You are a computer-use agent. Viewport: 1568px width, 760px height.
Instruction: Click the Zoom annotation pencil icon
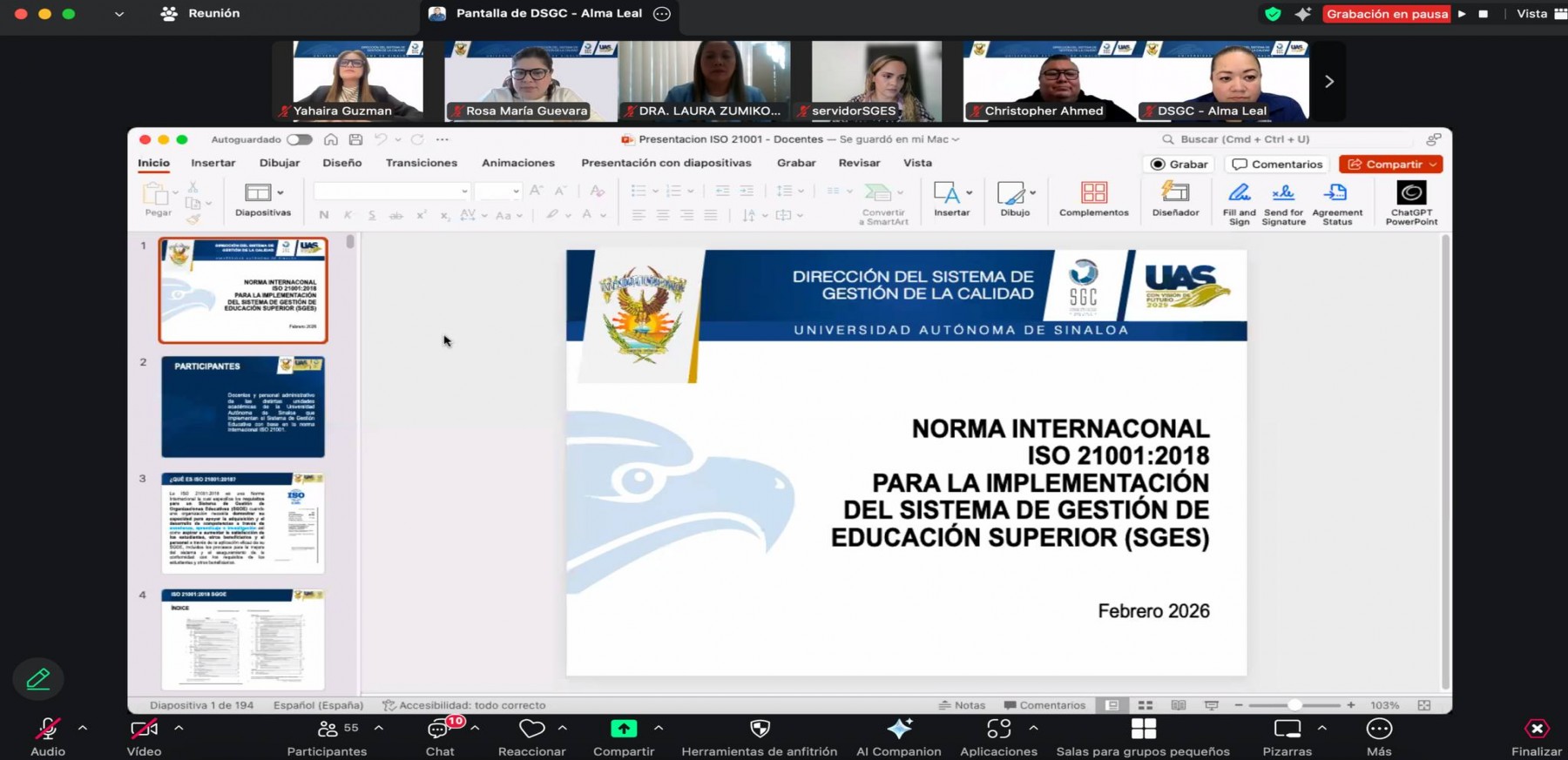[x=38, y=679]
